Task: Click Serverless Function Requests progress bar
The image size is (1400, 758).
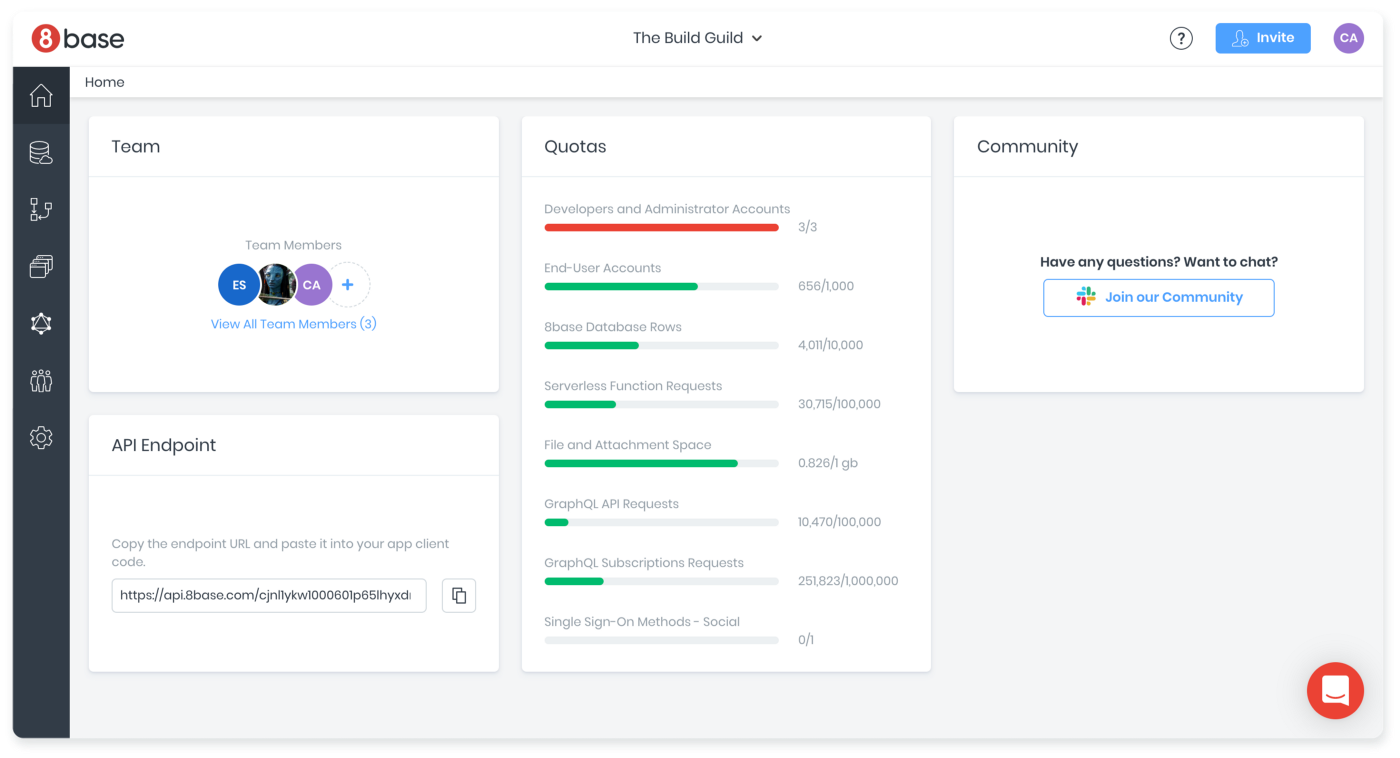Action: (x=661, y=405)
